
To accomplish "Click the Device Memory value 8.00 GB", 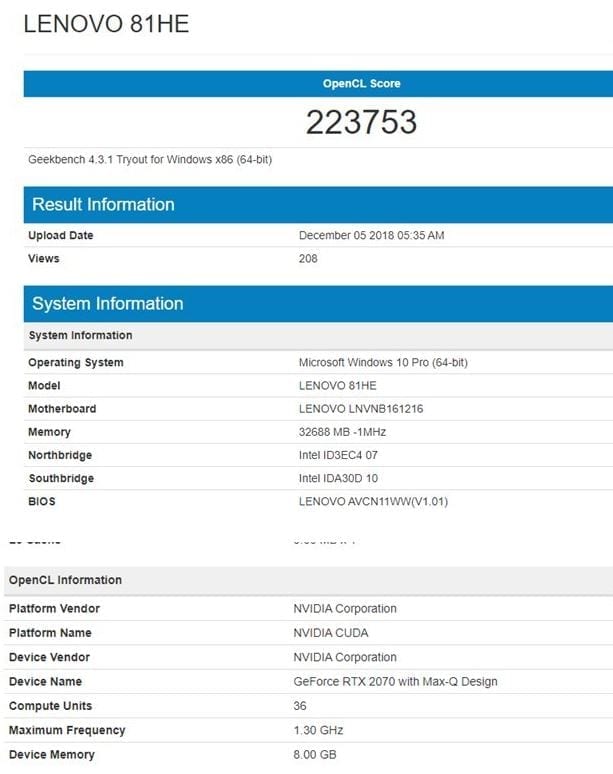I will [x=315, y=755].
